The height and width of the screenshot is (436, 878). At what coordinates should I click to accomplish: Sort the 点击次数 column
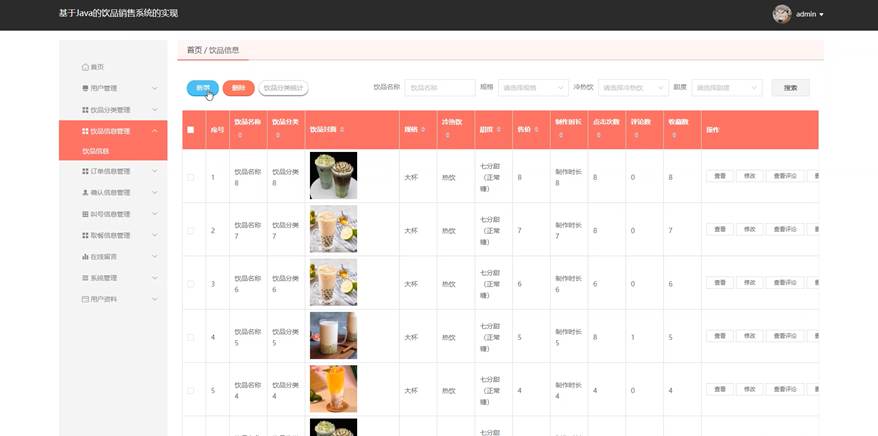pyautogui.click(x=599, y=135)
